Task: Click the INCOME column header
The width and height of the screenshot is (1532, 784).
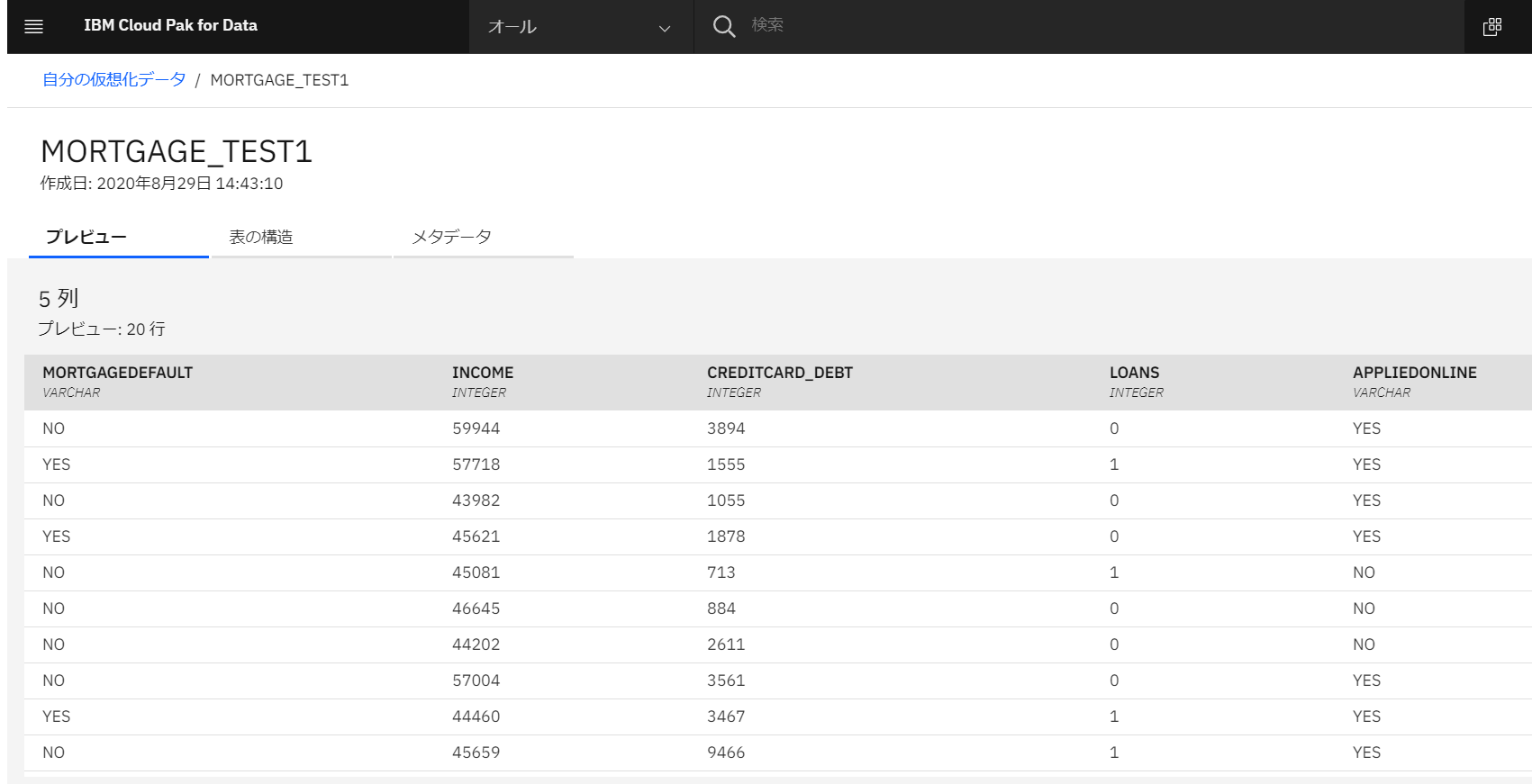Action: click(483, 373)
